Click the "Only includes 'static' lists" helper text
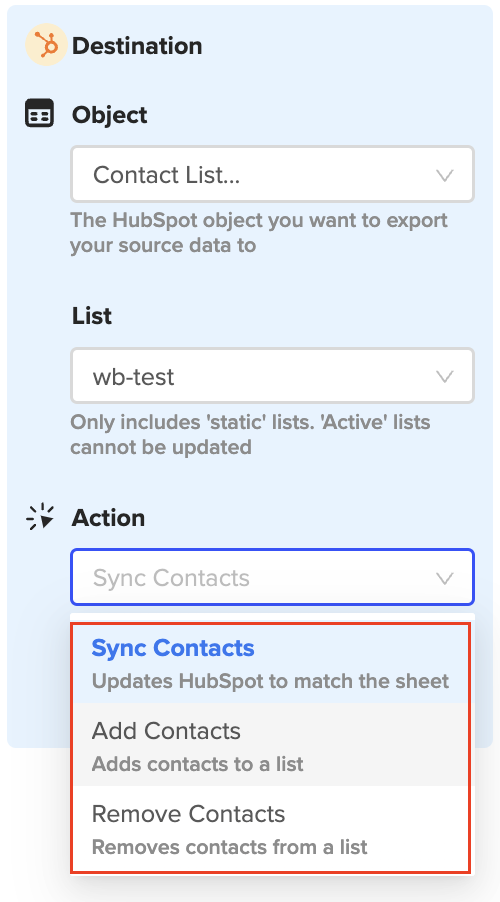500x902 pixels. 250,434
